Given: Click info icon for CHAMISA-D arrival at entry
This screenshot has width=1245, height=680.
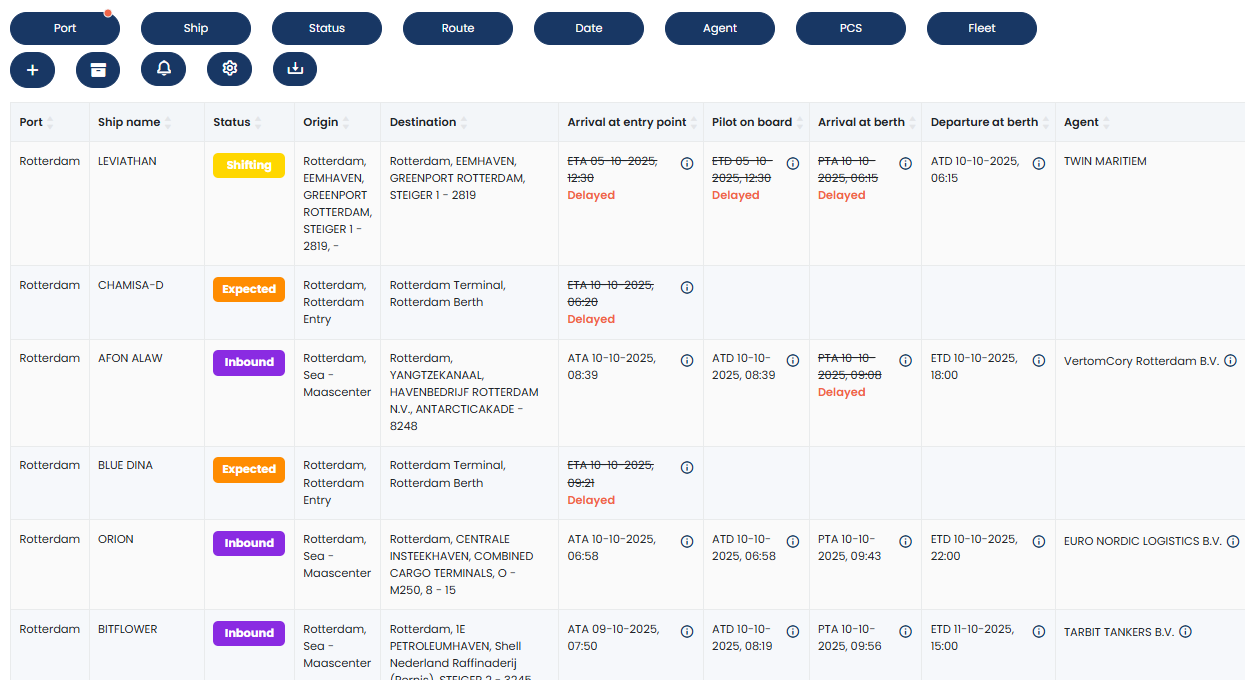Looking at the screenshot, I should click(x=687, y=288).
